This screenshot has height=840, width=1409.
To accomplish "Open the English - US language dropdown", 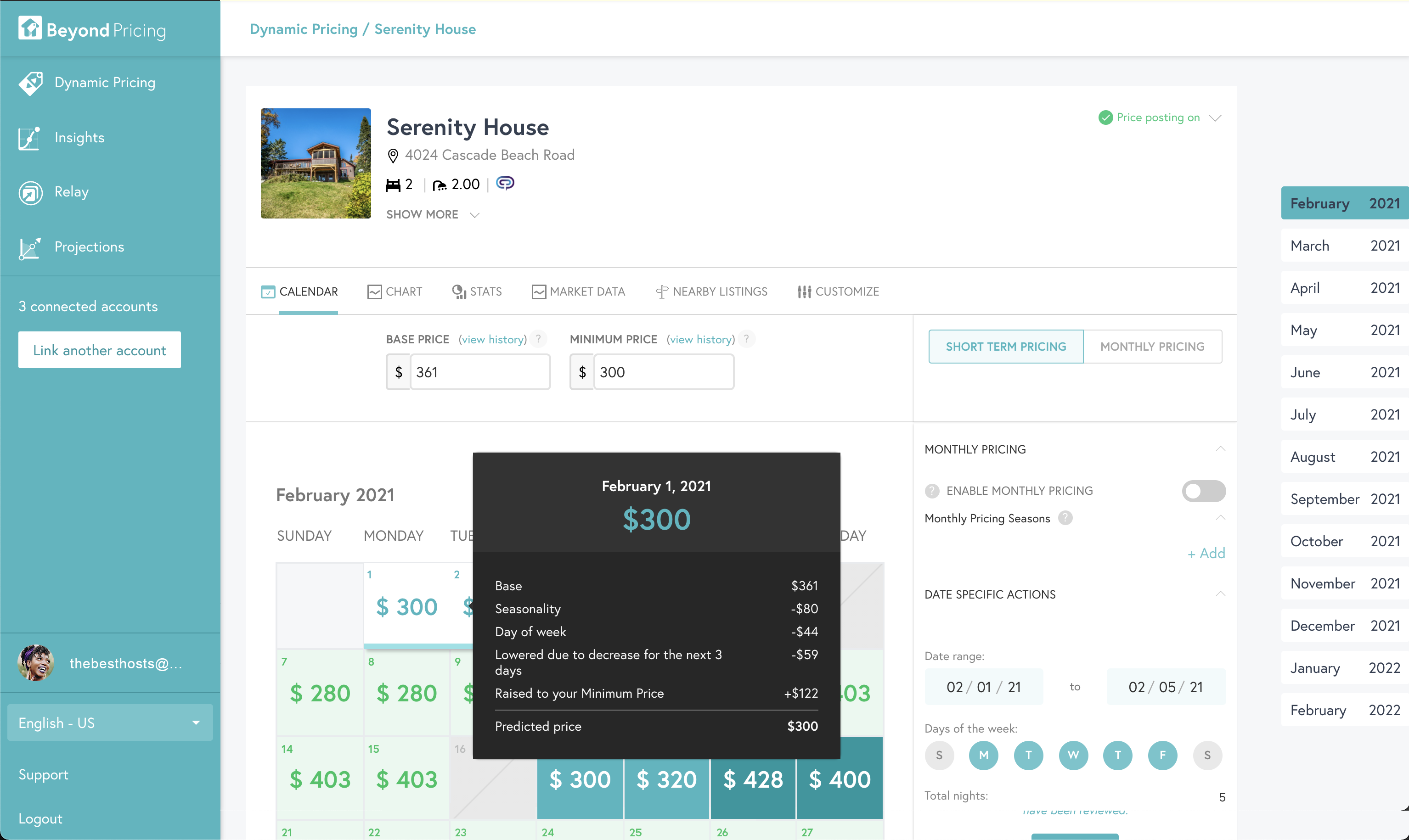I will 110,723.
